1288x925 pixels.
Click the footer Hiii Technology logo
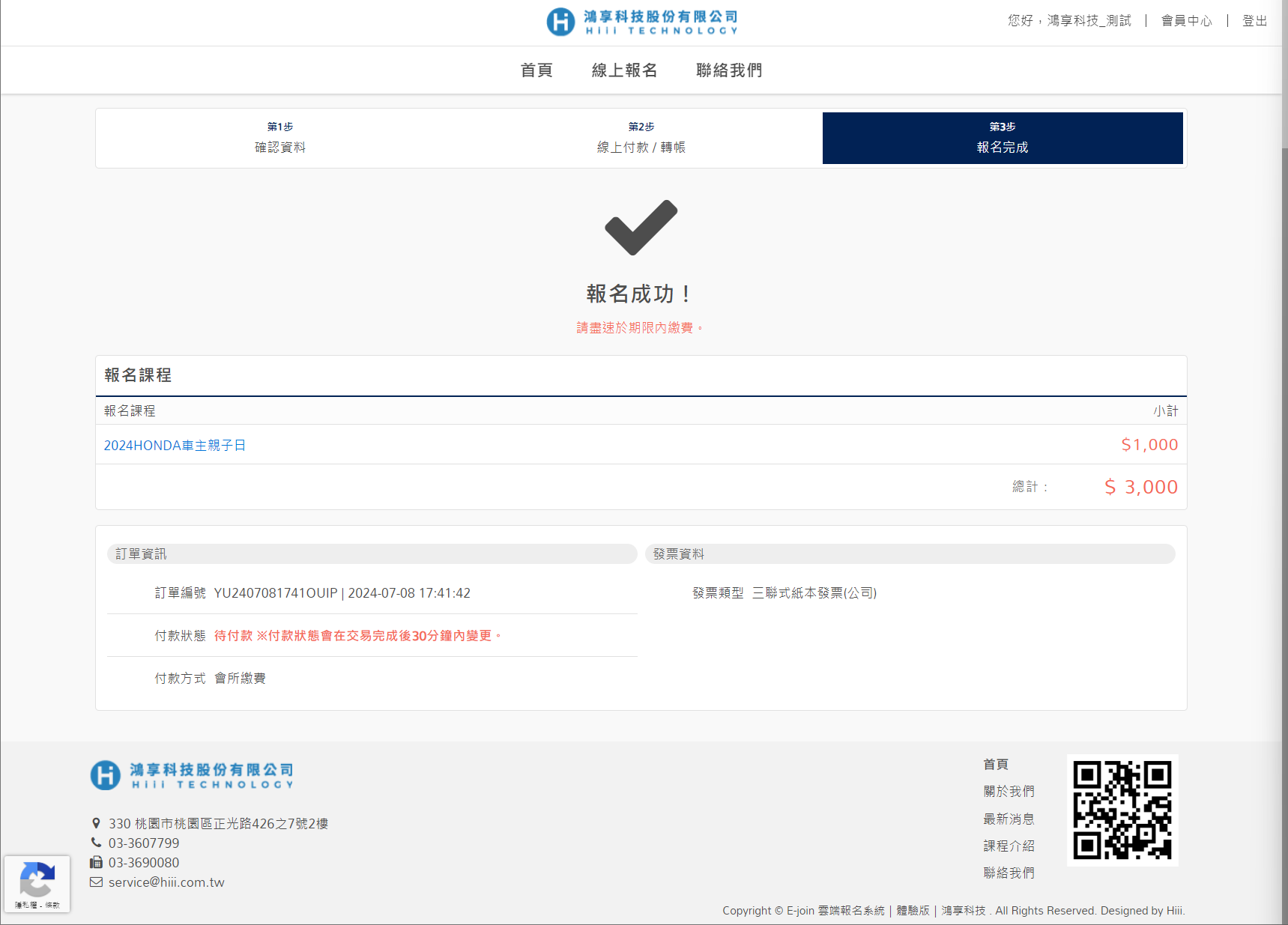tap(192, 775)
